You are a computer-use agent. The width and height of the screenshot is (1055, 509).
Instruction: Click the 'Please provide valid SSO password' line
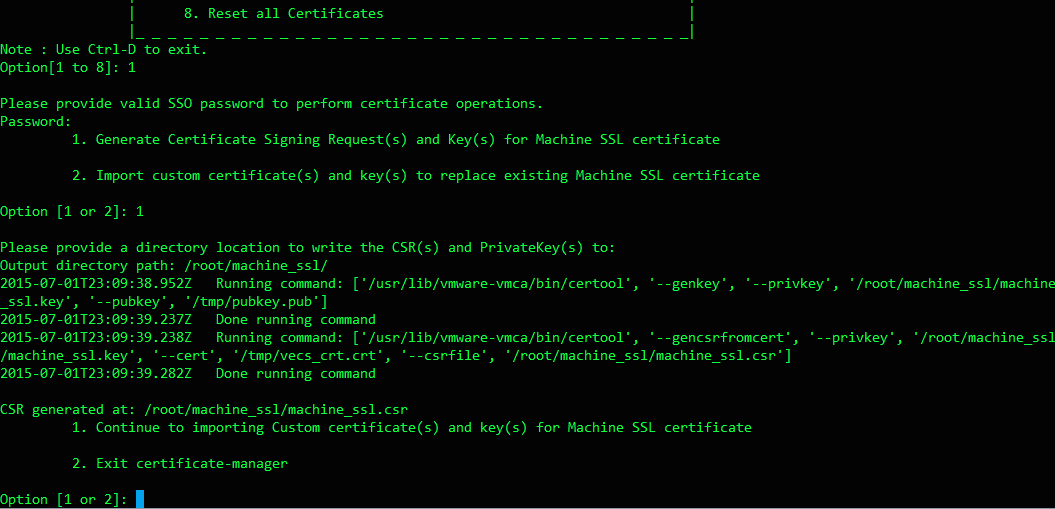271,104
